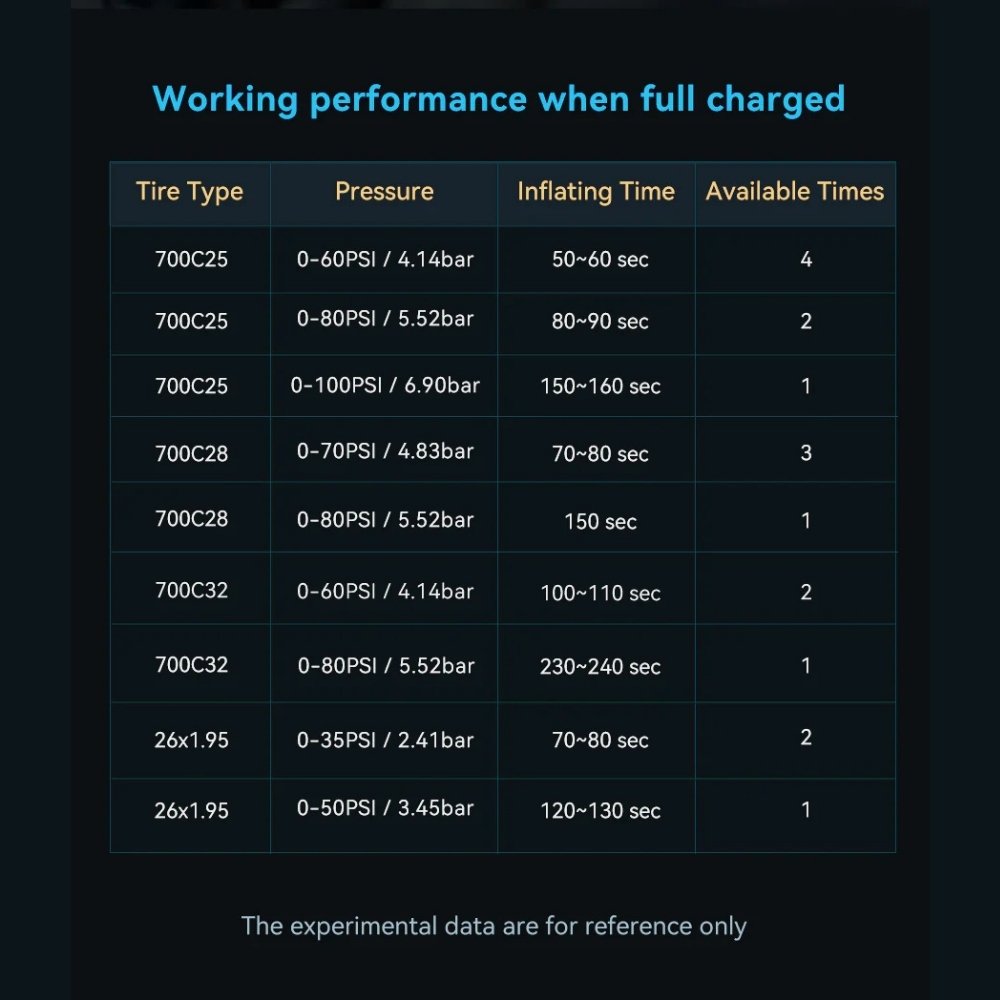
Task: Select the Inflating Time column header
Action: 596,192
